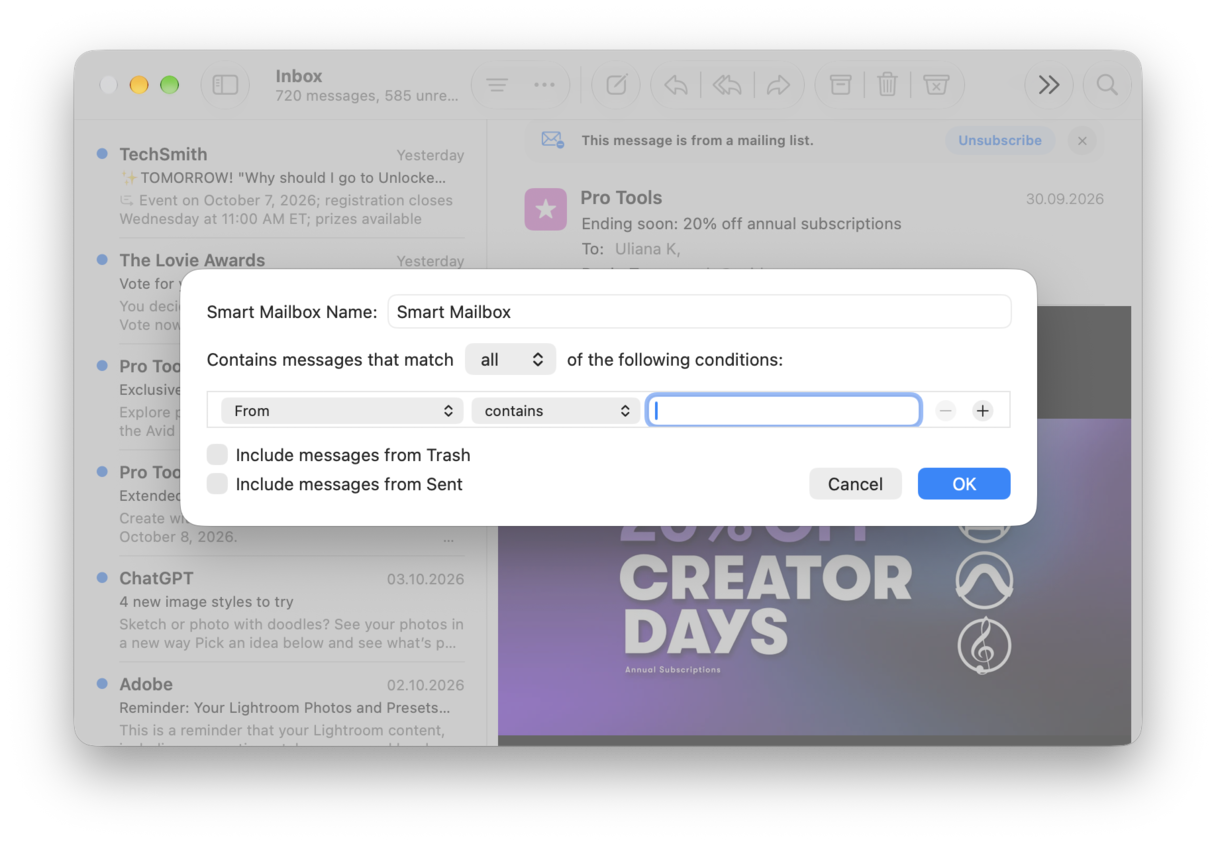Enable Include messages from Trash

tap(217, 455)
